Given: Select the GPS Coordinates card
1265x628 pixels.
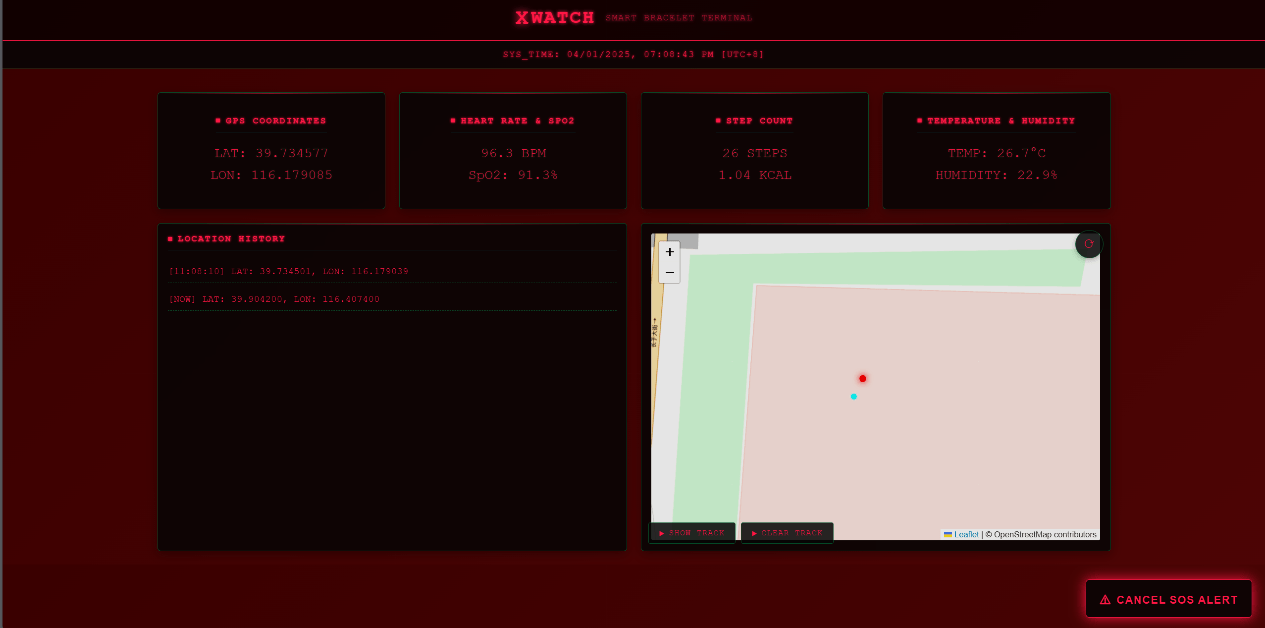Looking at the screenshot, I should (271, 151).
